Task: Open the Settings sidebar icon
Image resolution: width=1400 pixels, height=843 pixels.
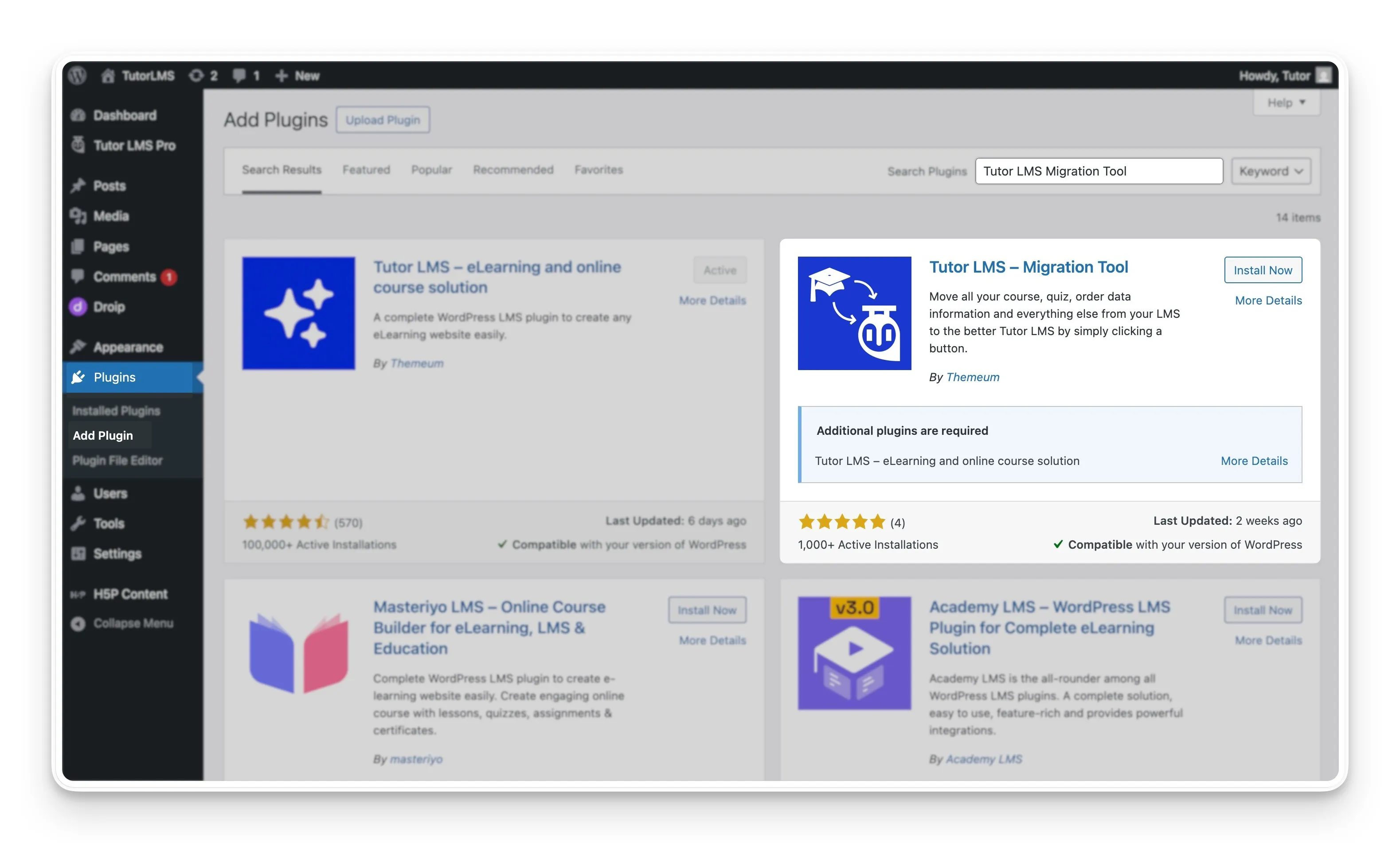Action: (x=78, y=553)
